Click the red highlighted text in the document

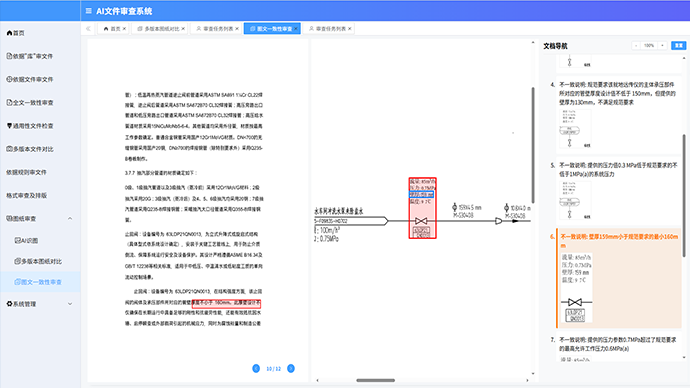(227, 304)
